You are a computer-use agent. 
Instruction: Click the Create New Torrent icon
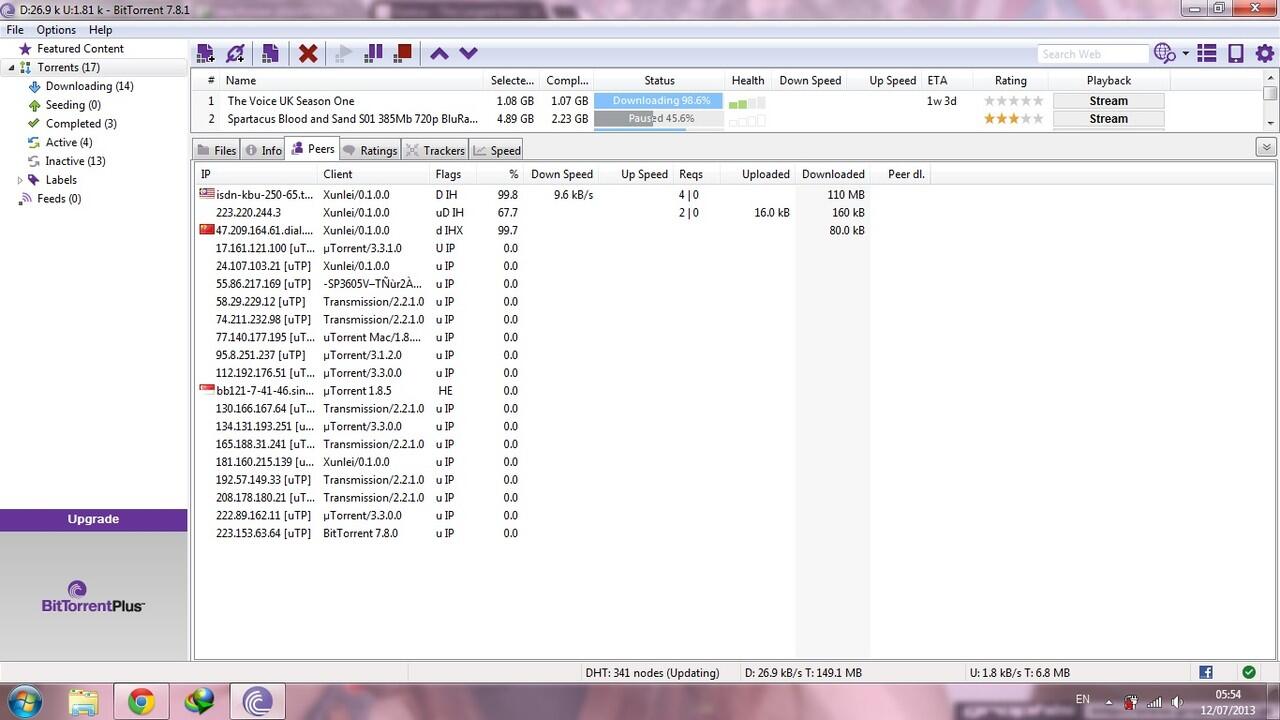(x=270, y=53)
